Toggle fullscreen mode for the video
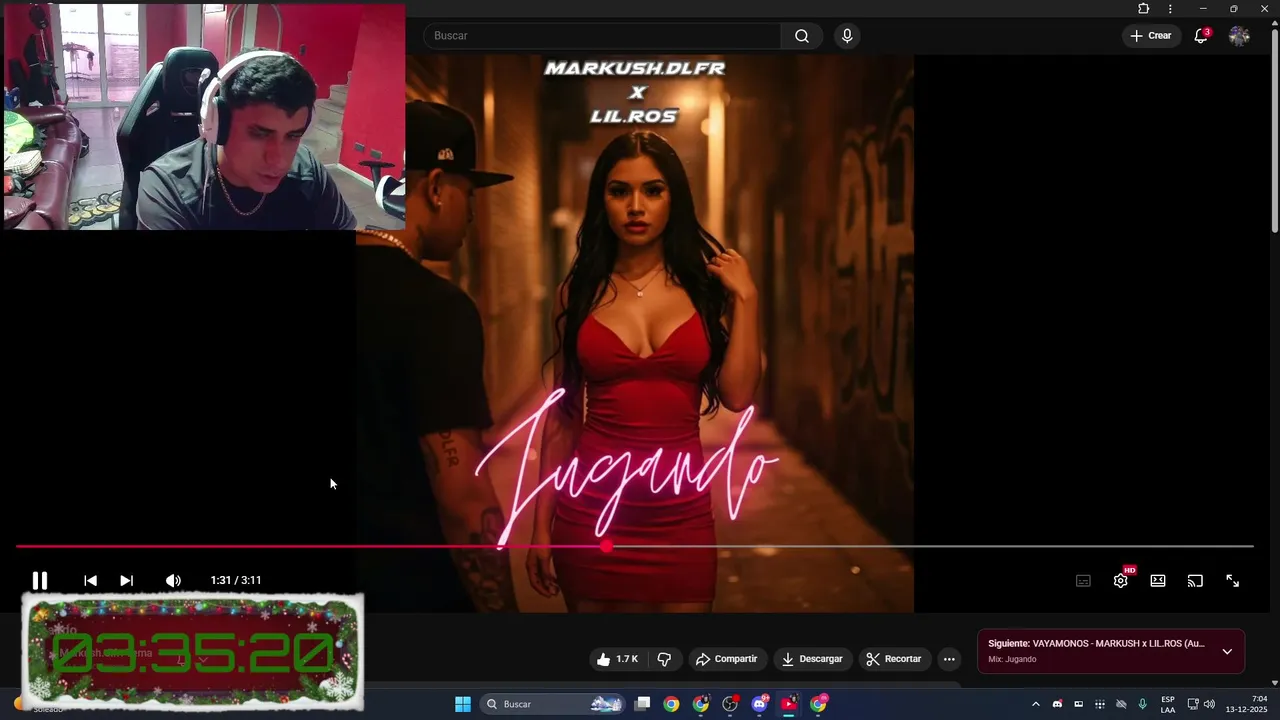Image resolution: width=1280 pixels, height=720 pixels. (x=1233, y=581)
